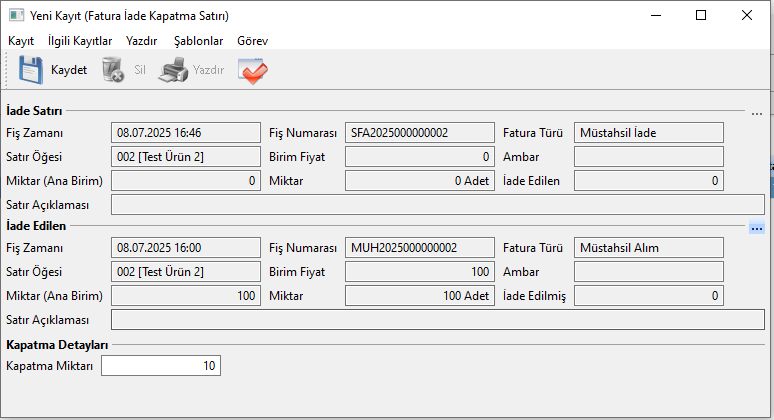Viewport: 774px width, 420px height.
Task: Click the Yazdır printer icon
Action: 173,70
